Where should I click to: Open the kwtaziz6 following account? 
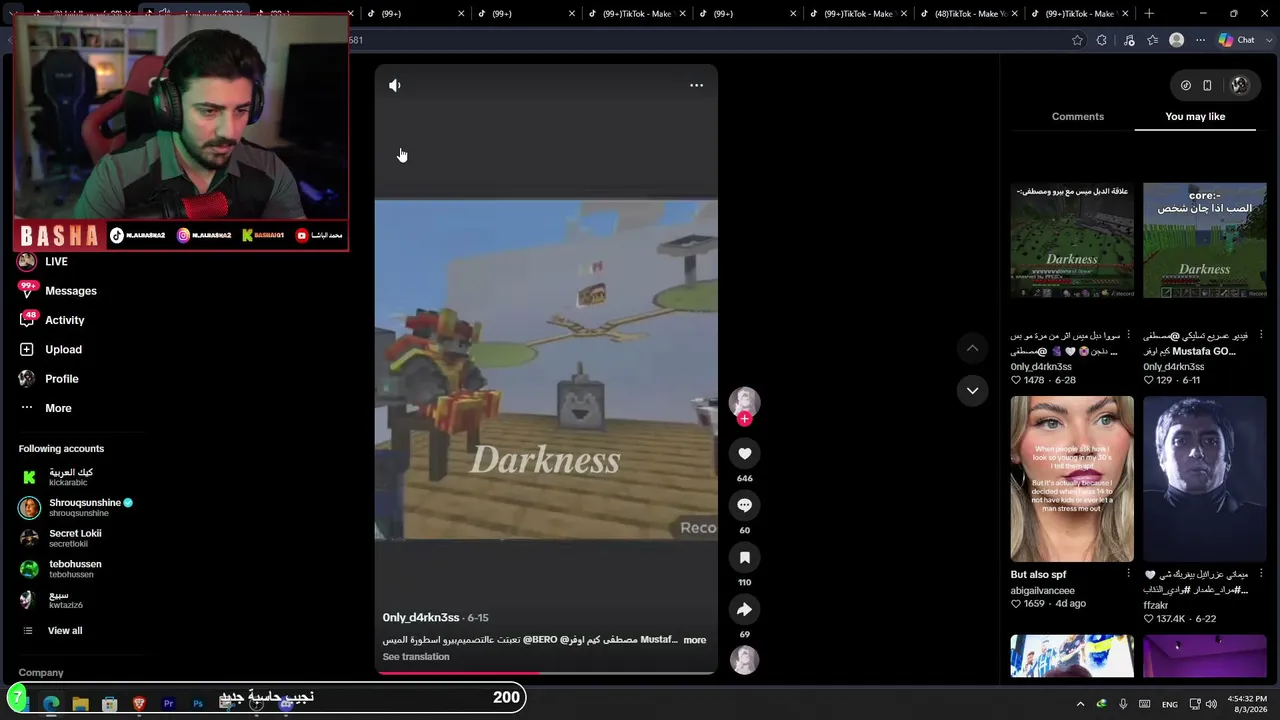click(x=52, y=600)
